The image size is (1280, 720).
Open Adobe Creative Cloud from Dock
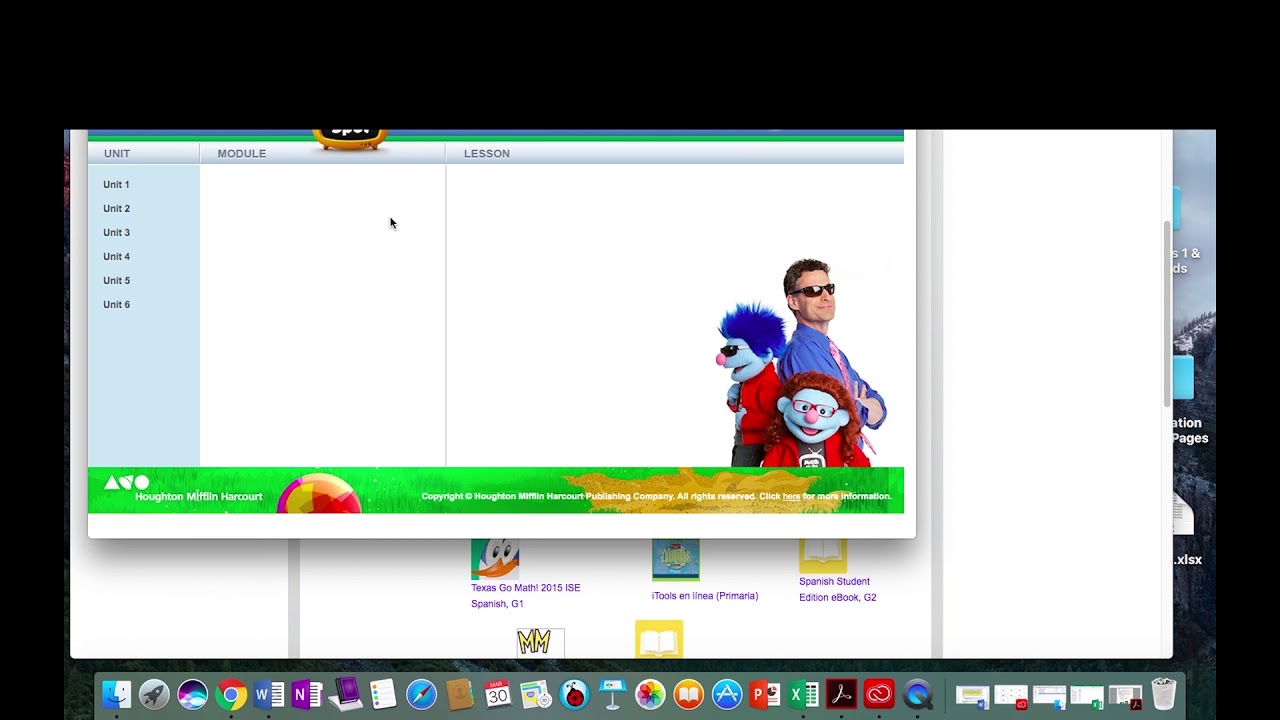click(879, 694)
